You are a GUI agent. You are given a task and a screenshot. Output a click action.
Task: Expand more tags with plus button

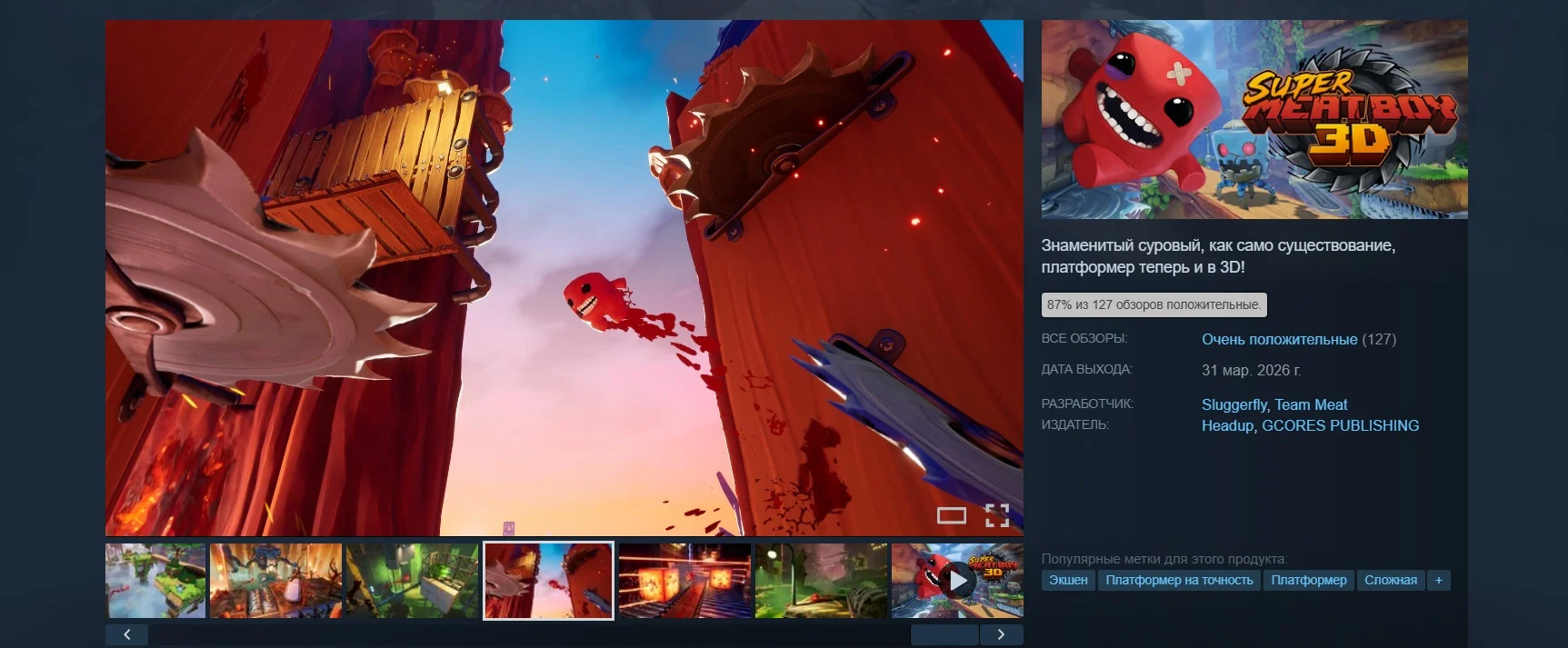(1438, 580)
